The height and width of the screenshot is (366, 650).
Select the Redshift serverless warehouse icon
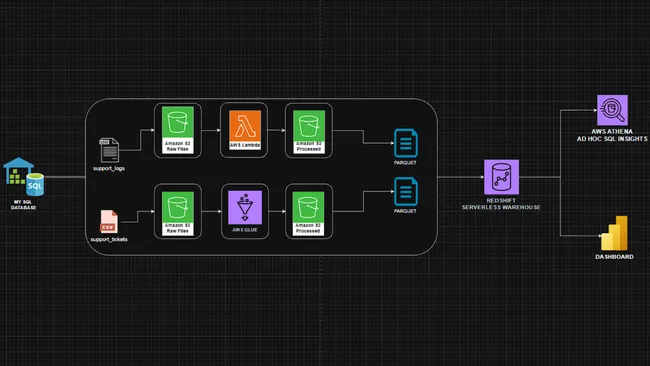(502, 177)
